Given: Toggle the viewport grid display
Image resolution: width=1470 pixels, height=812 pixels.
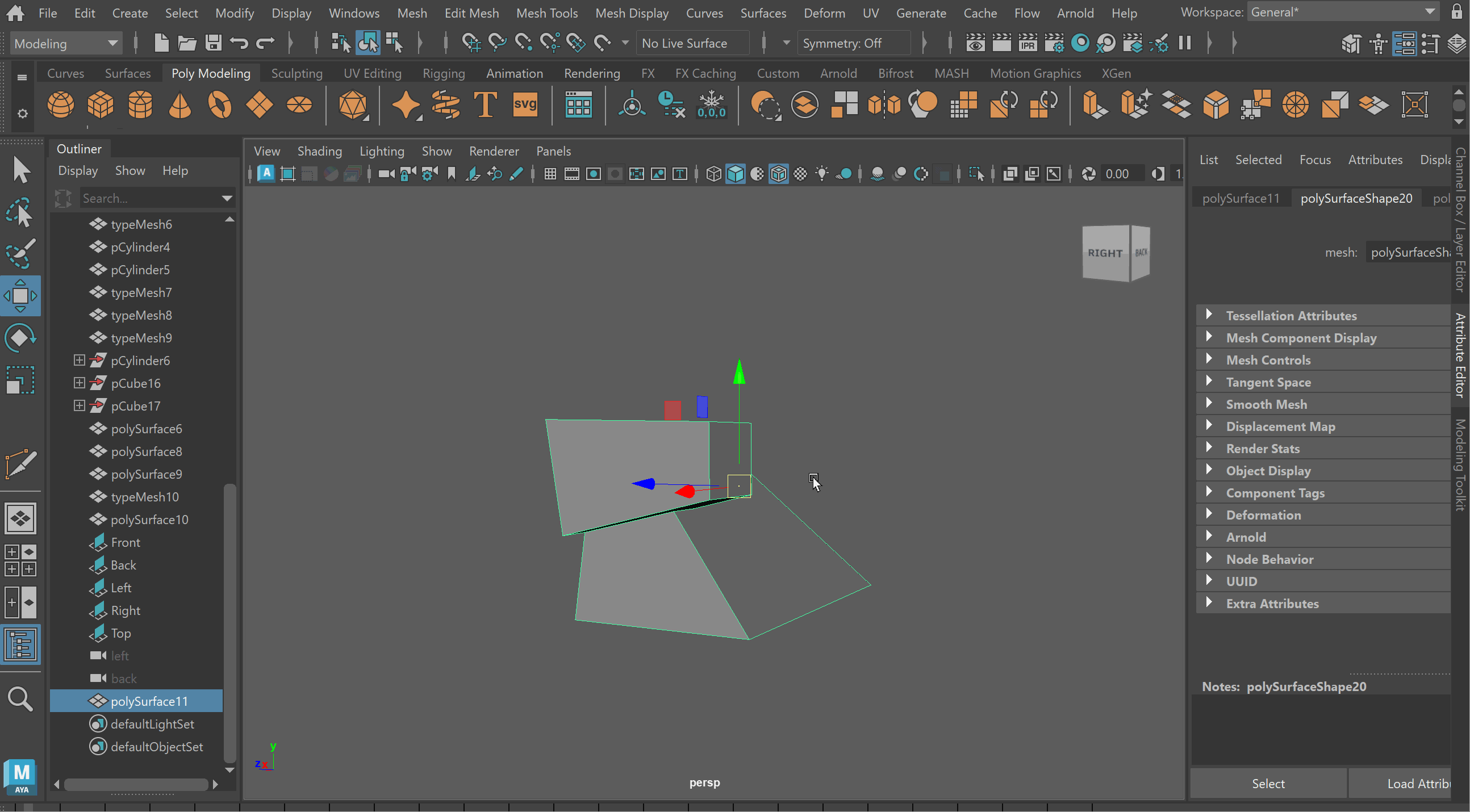Looking at the screenshot, I should tap(550, 174).
